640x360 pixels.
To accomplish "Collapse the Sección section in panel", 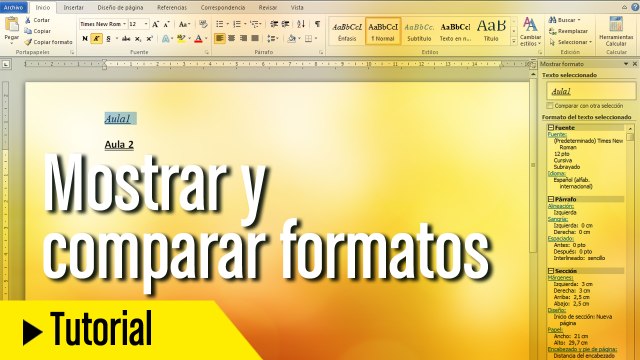I will click(x=551, y=271).
